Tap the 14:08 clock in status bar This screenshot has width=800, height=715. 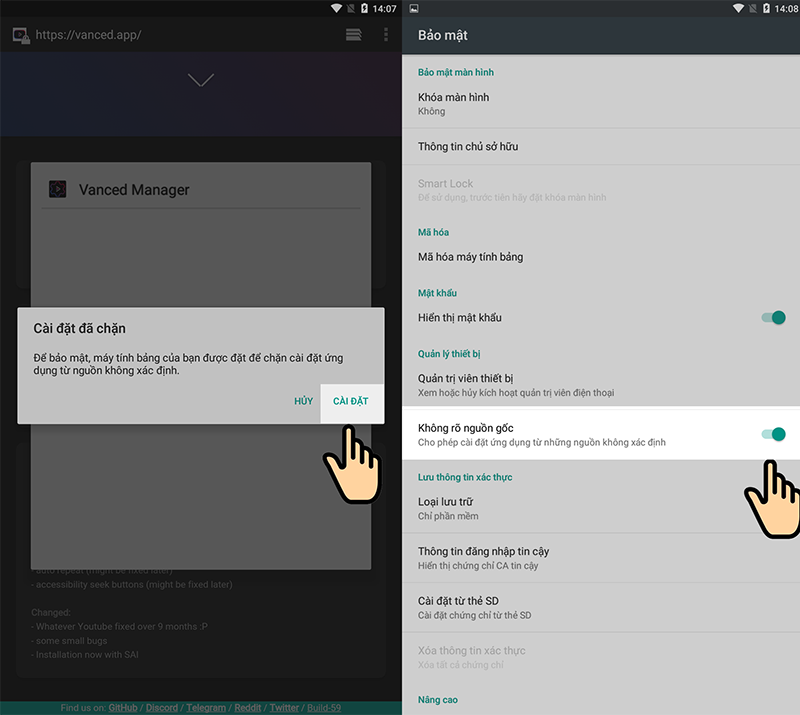[x=786, y=9]
